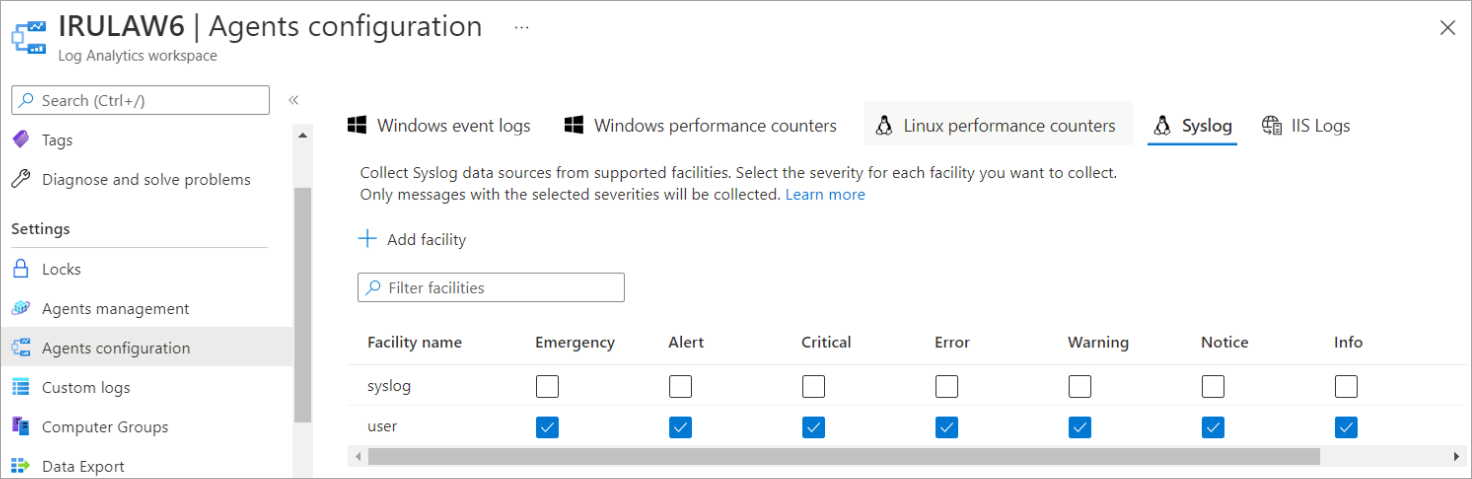This screenshot has height=479, width=1472.
Task: Collapse the sidebar with double chevron
Action: tap(294, 100)
